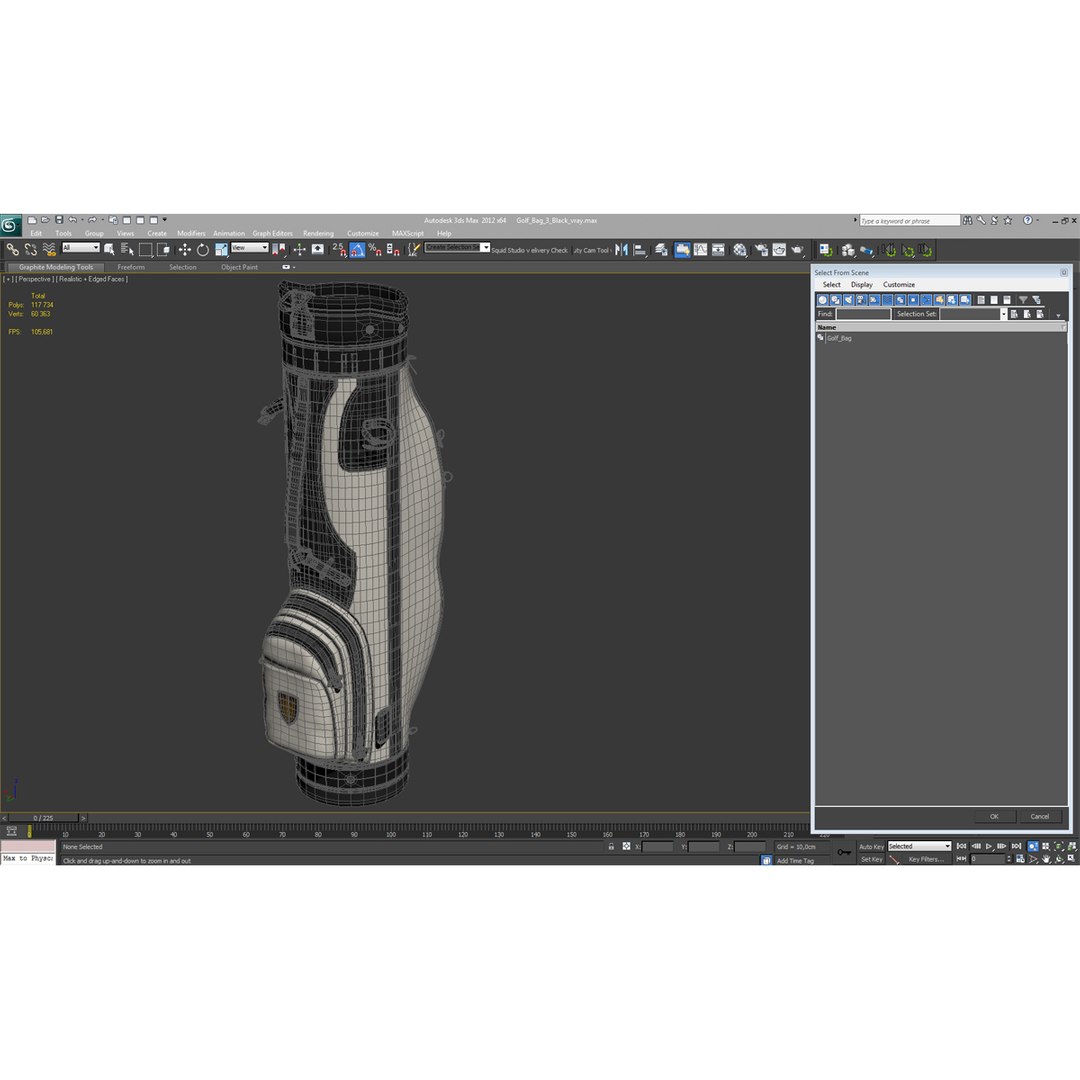This screenshot has width=1080, height=1080.
Task: Click the Perspective viewport label
Action: (x=34, y=280)
